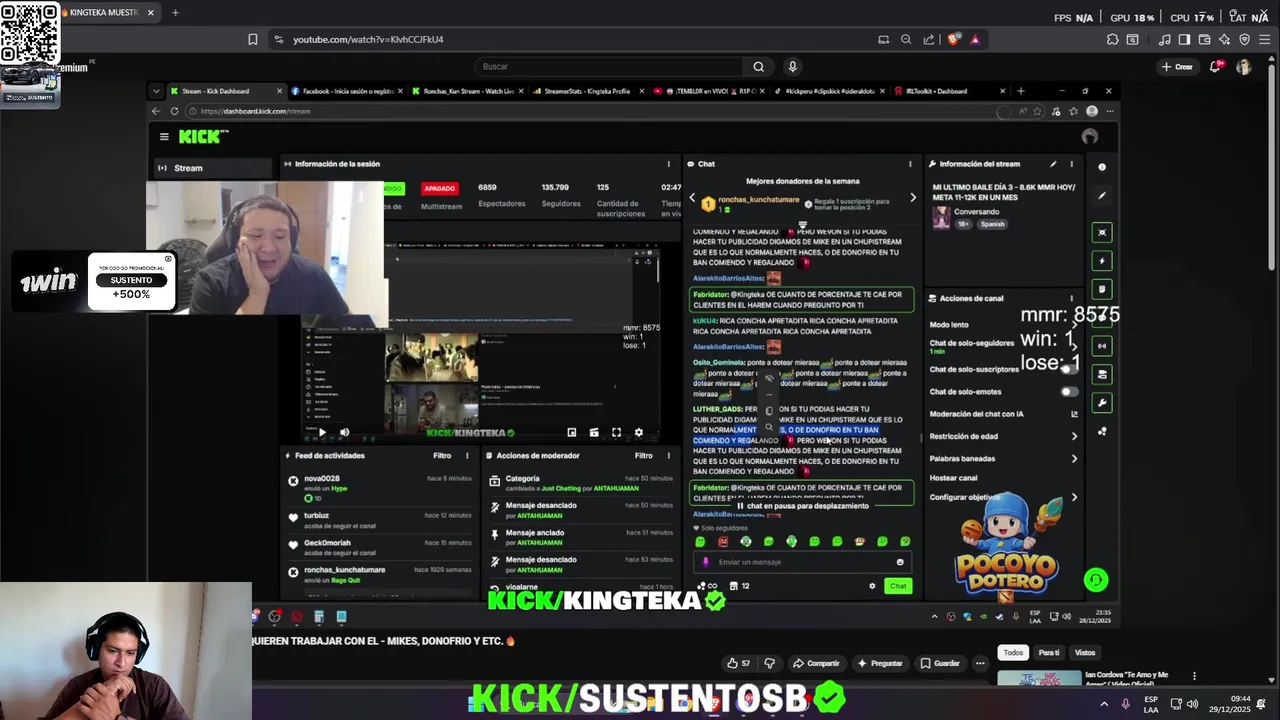Screen dimensions: 1280x720
Task: Toggle Chat de solo-emotes switch
Action: [1069, 392]
